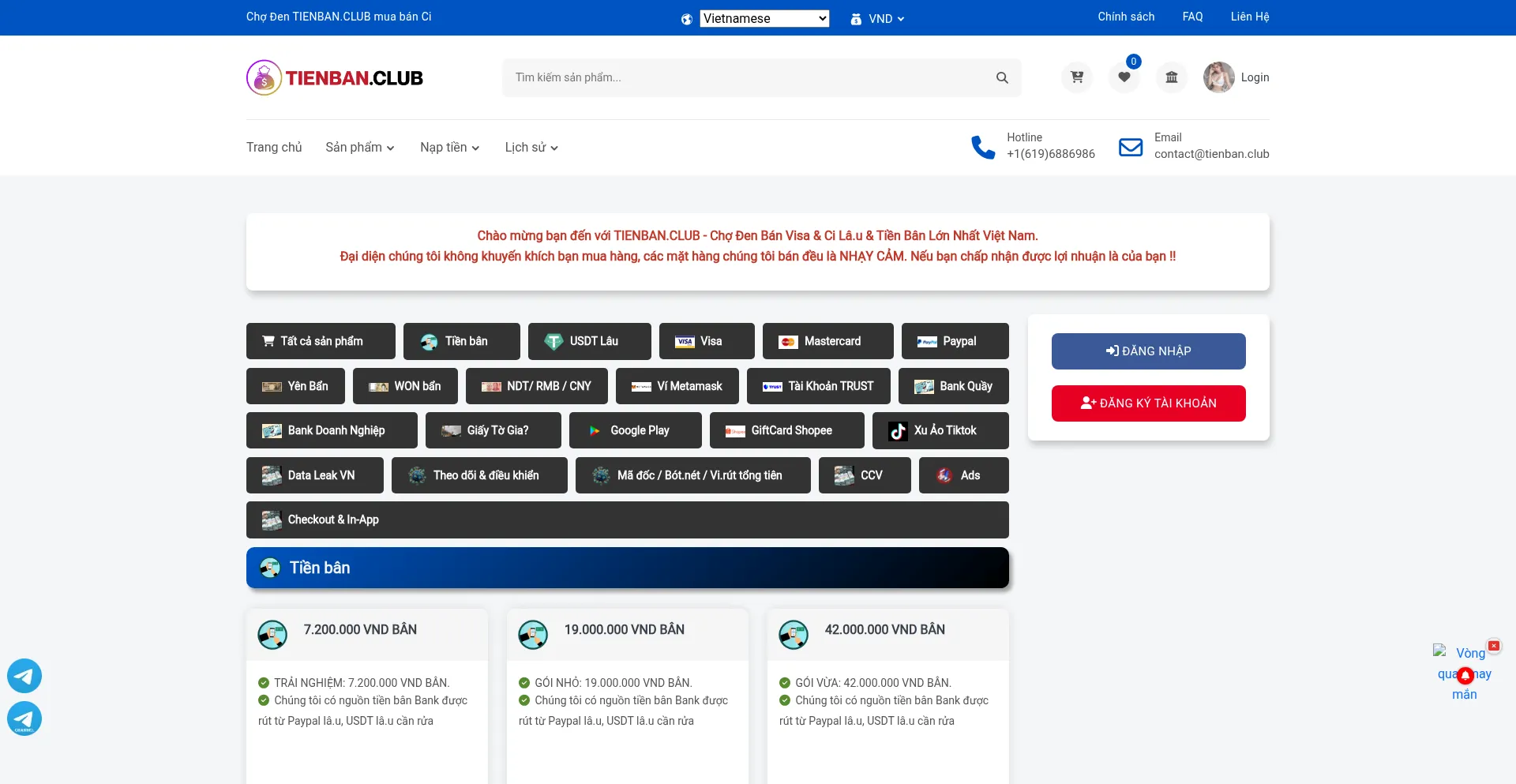The height and width of the screenshot is (784, 1516).
Task: Expand the Lịch sử menu
Action: tap(531, 148)
